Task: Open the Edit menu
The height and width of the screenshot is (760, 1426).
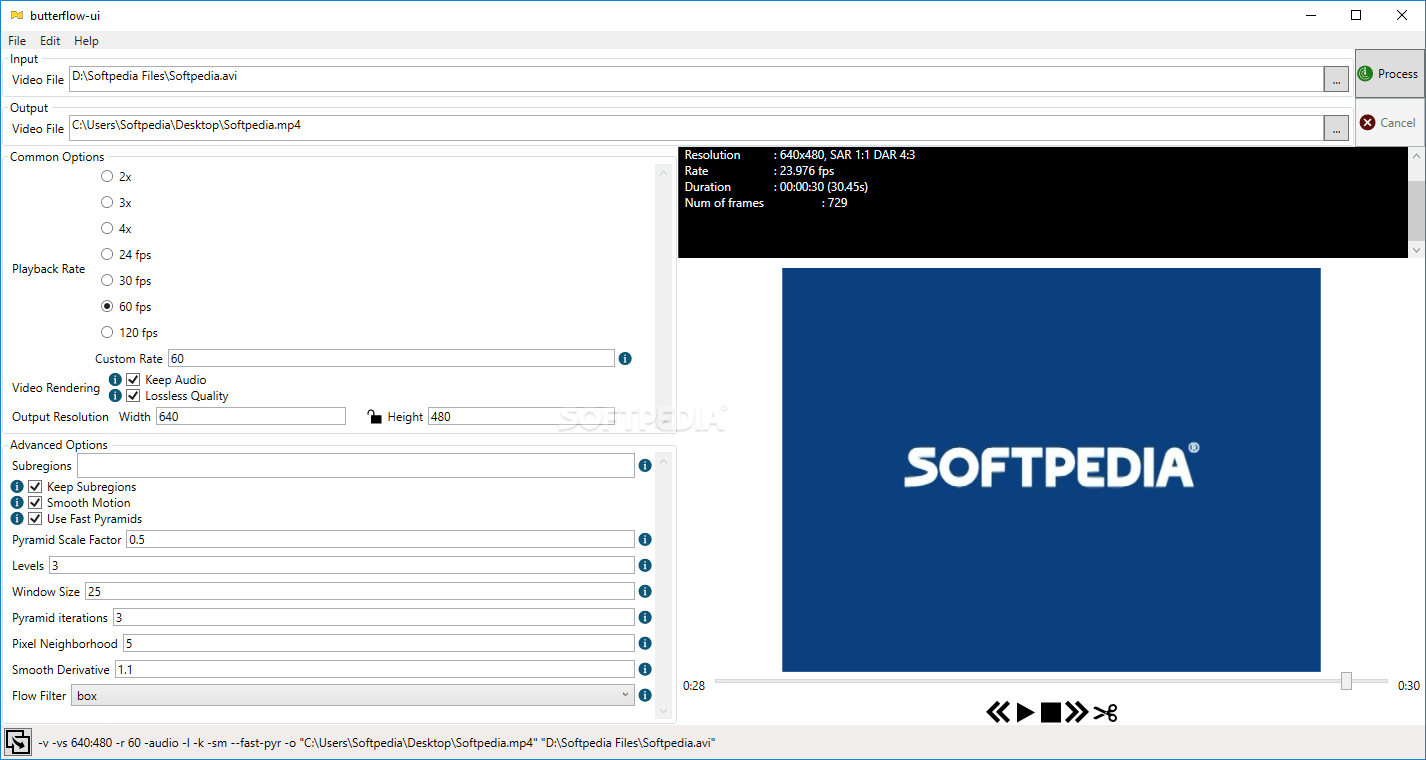Action: 50,41
